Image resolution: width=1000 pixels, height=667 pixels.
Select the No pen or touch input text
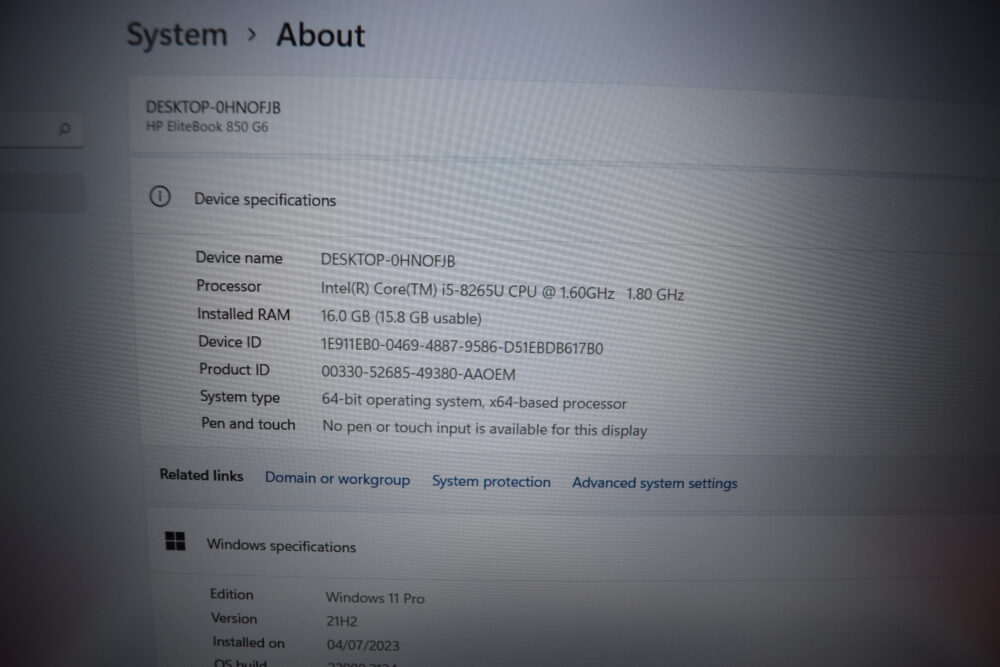485,429
